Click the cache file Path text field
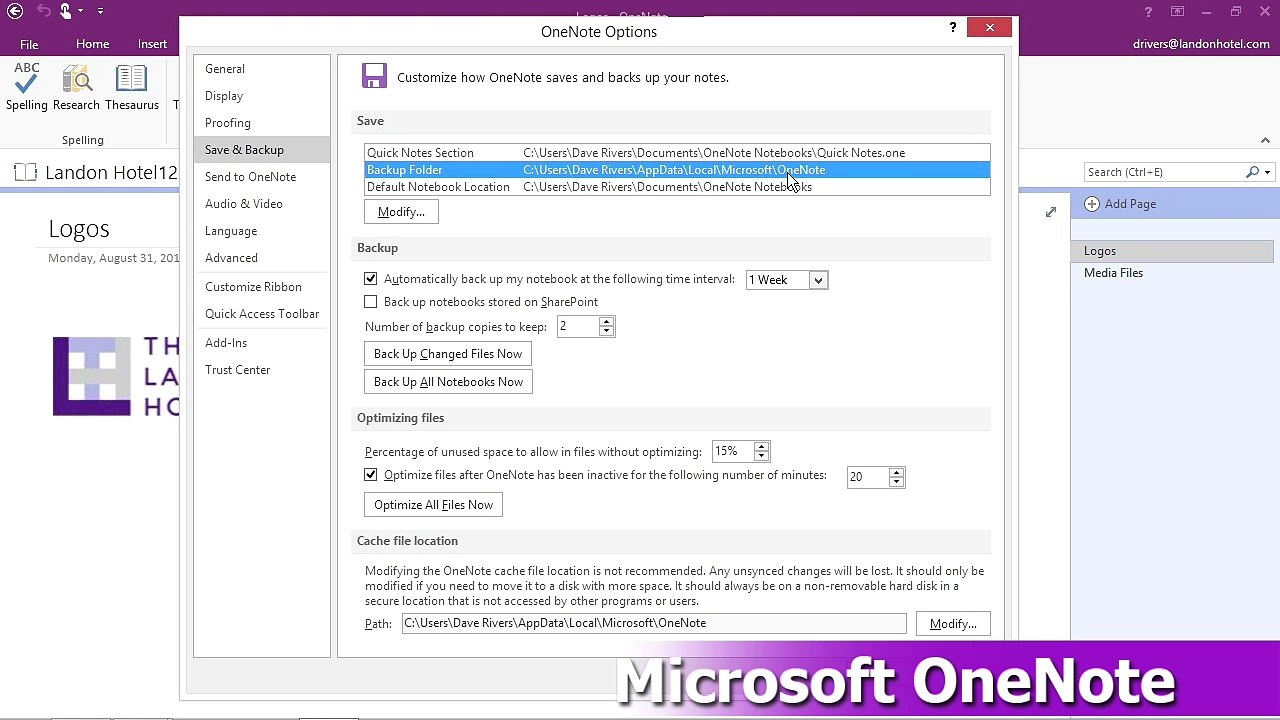Screen dimensions: 1280x720 [654, 623]
